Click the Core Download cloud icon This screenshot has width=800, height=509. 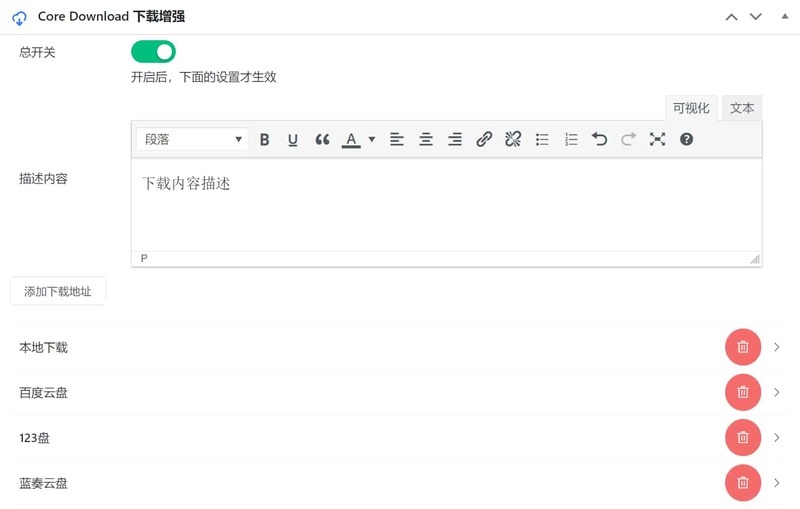coord(19,18)
